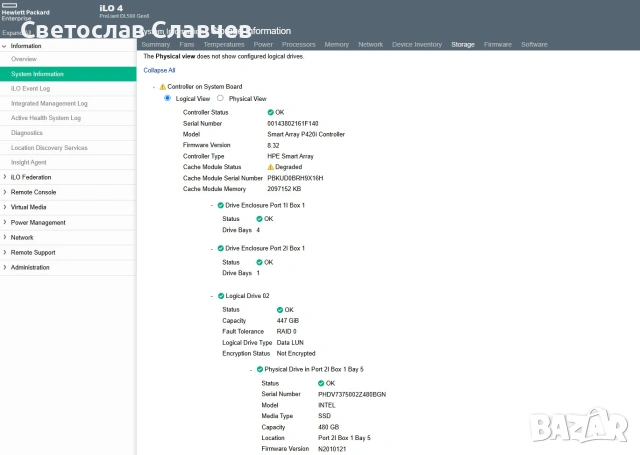The height and width of the screenshot is (455, 640).
Task: Open the Fans tab
Action: tap(187, 44)
